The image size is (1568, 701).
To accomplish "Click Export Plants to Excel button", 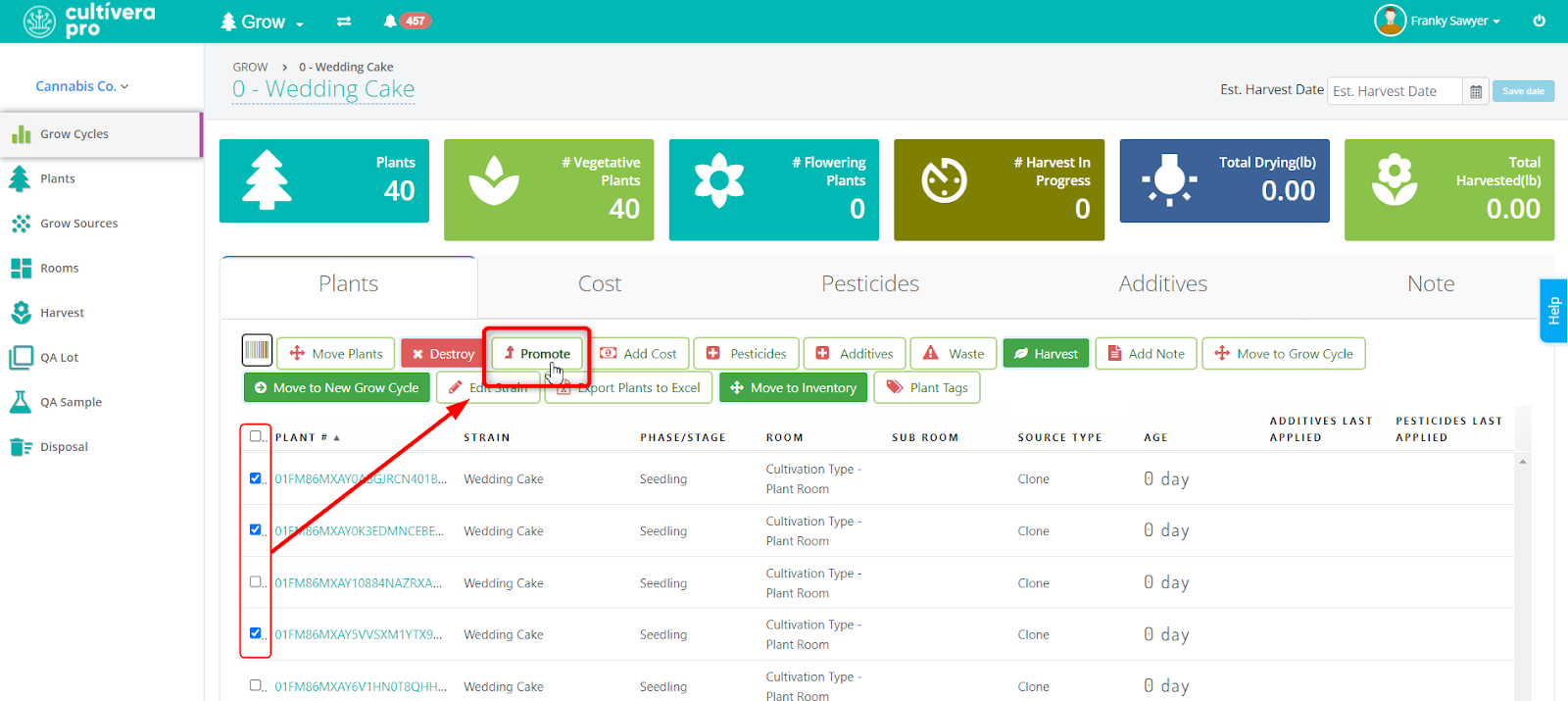I will (x=629, y=388).
